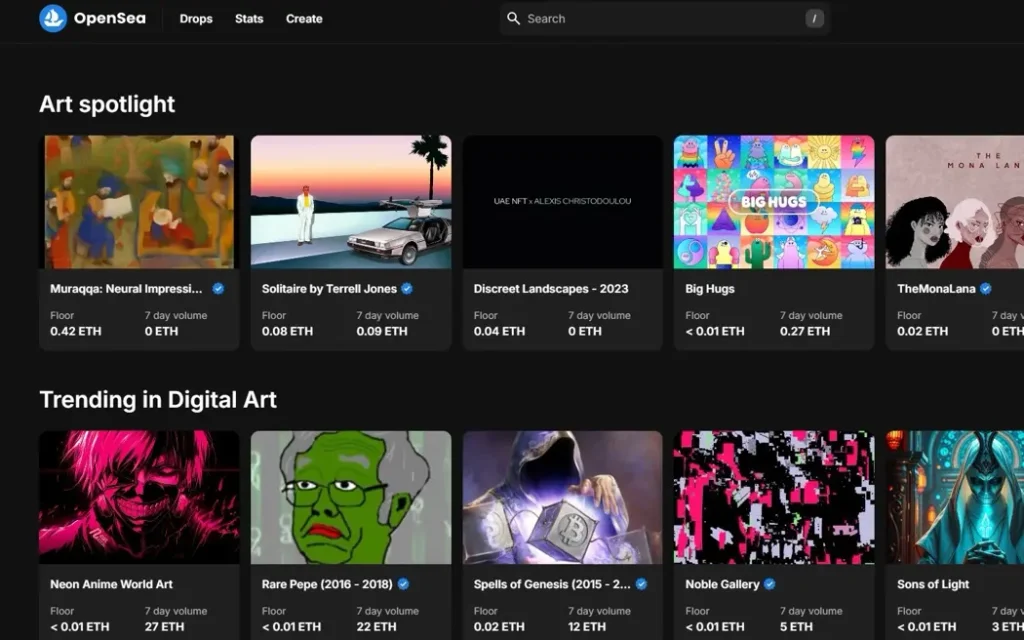The width and height of the screenshot is (1024, 640).
Task: Click Rare Pepe floor price < 0.01 ETH
Action: pyautogui.click(x=291, y=627)
